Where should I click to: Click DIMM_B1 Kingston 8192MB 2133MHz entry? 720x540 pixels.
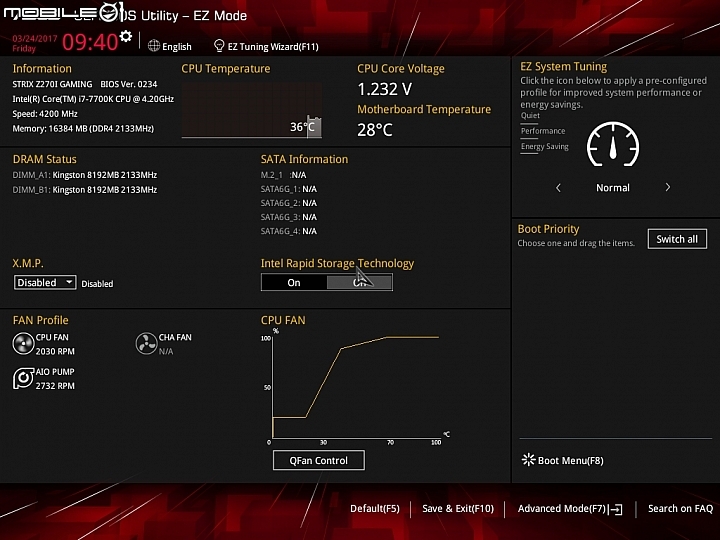click(x=84, y=190)
